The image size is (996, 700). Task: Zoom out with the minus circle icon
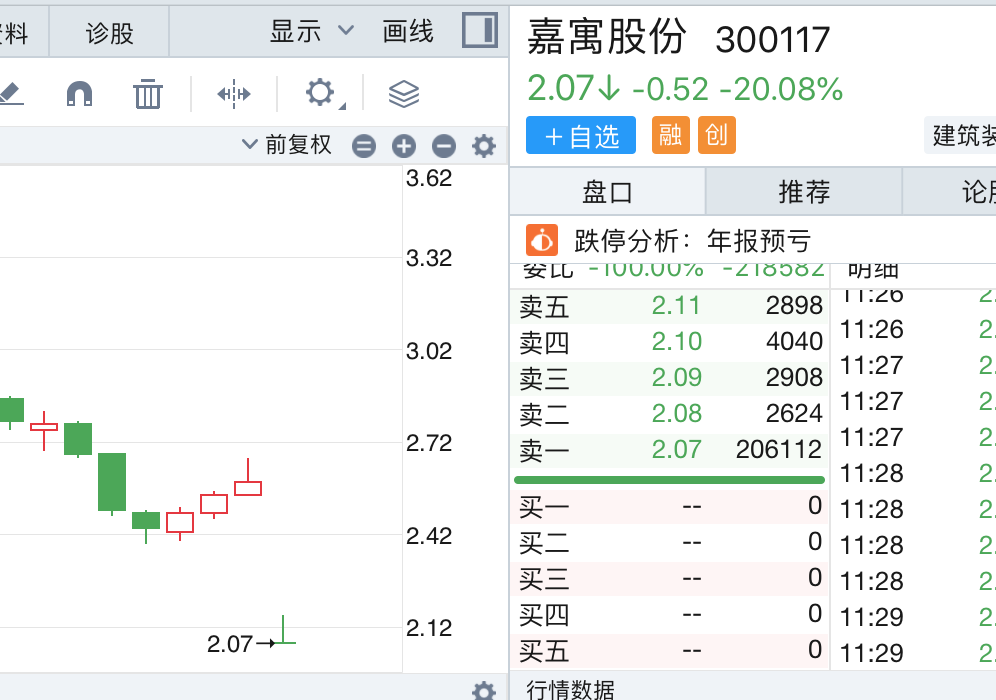[x=444, y=146]
